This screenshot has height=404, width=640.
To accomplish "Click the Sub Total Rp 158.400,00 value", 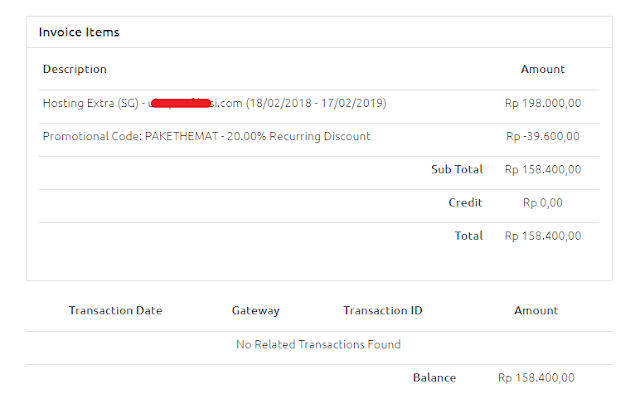I will pyautogui.click(x=542, y=170).
